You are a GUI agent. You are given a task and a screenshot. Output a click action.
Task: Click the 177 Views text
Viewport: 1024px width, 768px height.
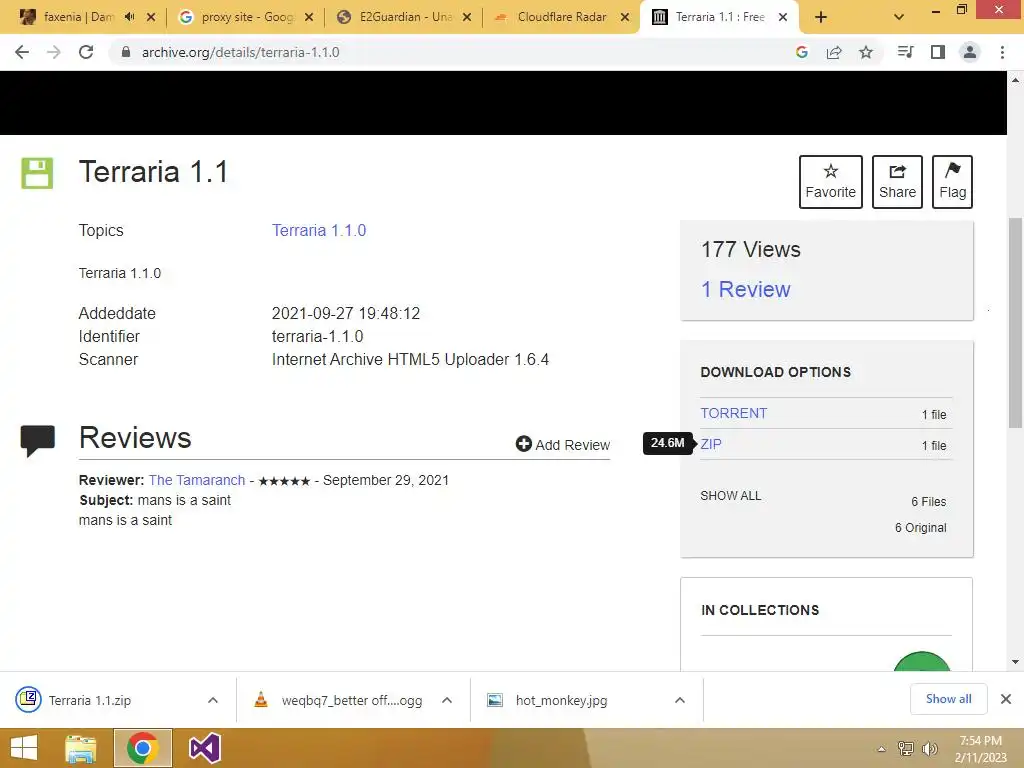[750, 249]
